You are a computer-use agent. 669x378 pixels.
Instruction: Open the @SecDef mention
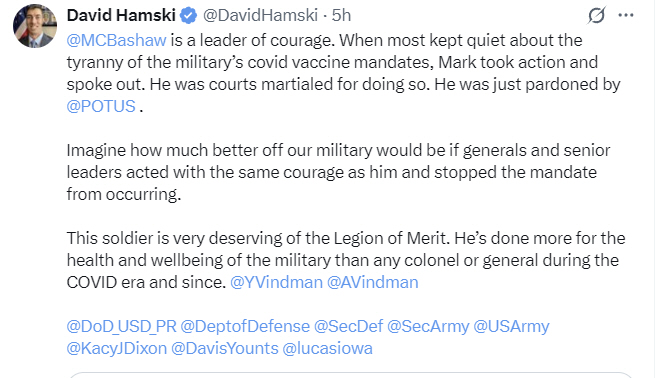pyautogui.click(x=349, y=326)
